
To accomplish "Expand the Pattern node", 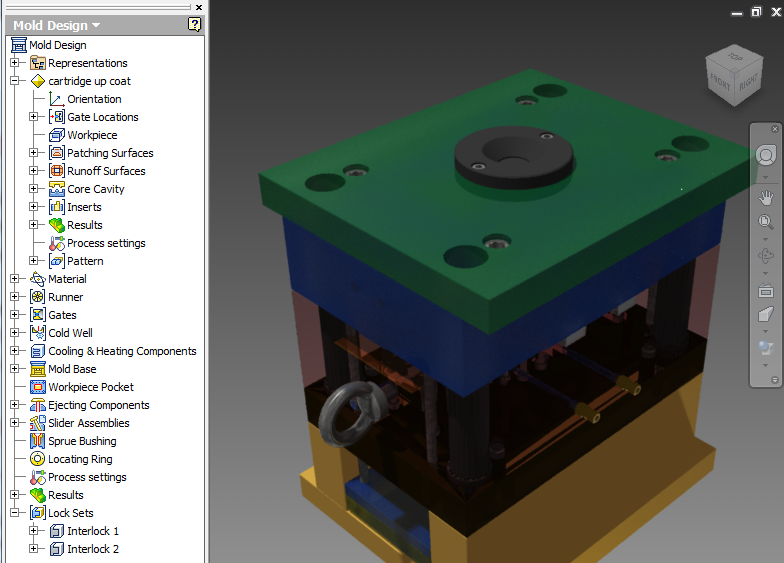I will tap(34, 260).
